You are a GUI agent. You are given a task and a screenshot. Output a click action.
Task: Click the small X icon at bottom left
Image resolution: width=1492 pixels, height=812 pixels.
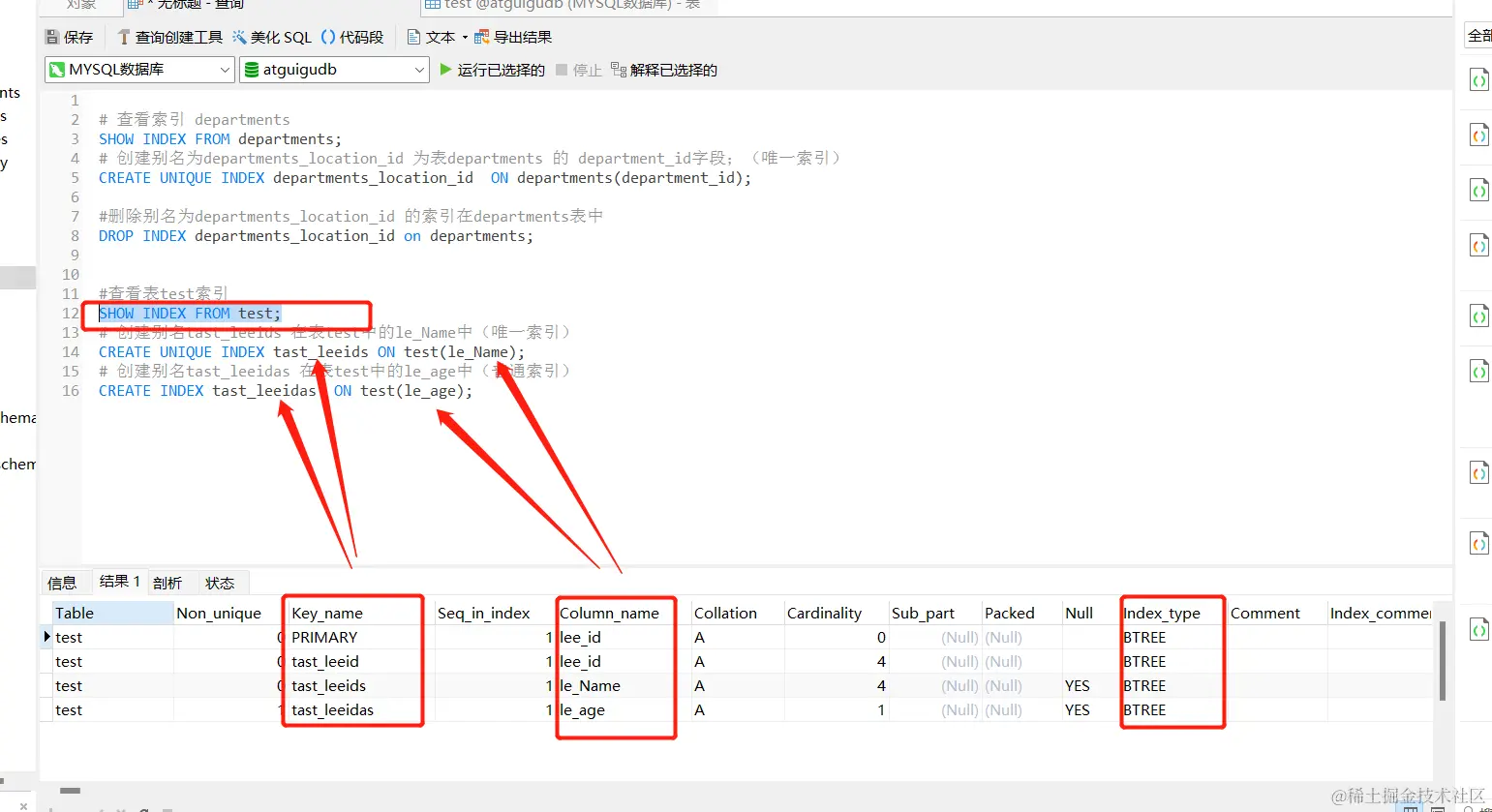click(23, 805)
